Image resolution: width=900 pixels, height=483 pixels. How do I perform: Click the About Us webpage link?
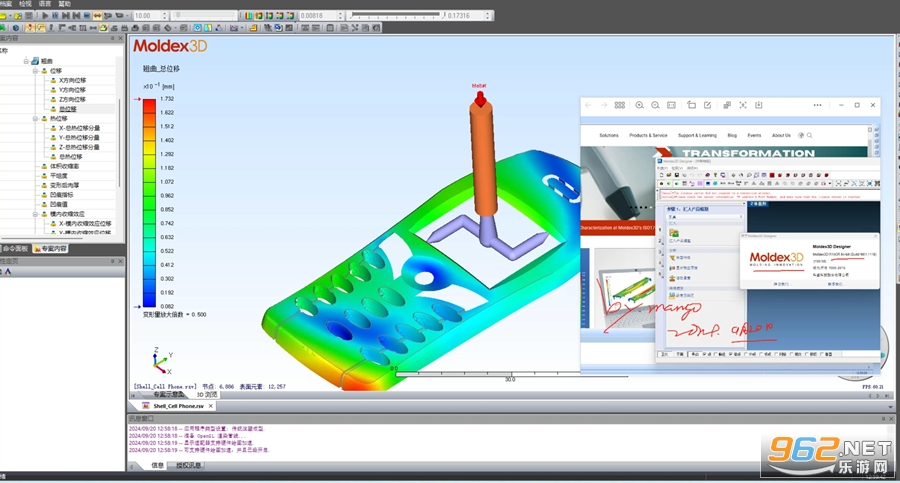[x=781, y=136]
